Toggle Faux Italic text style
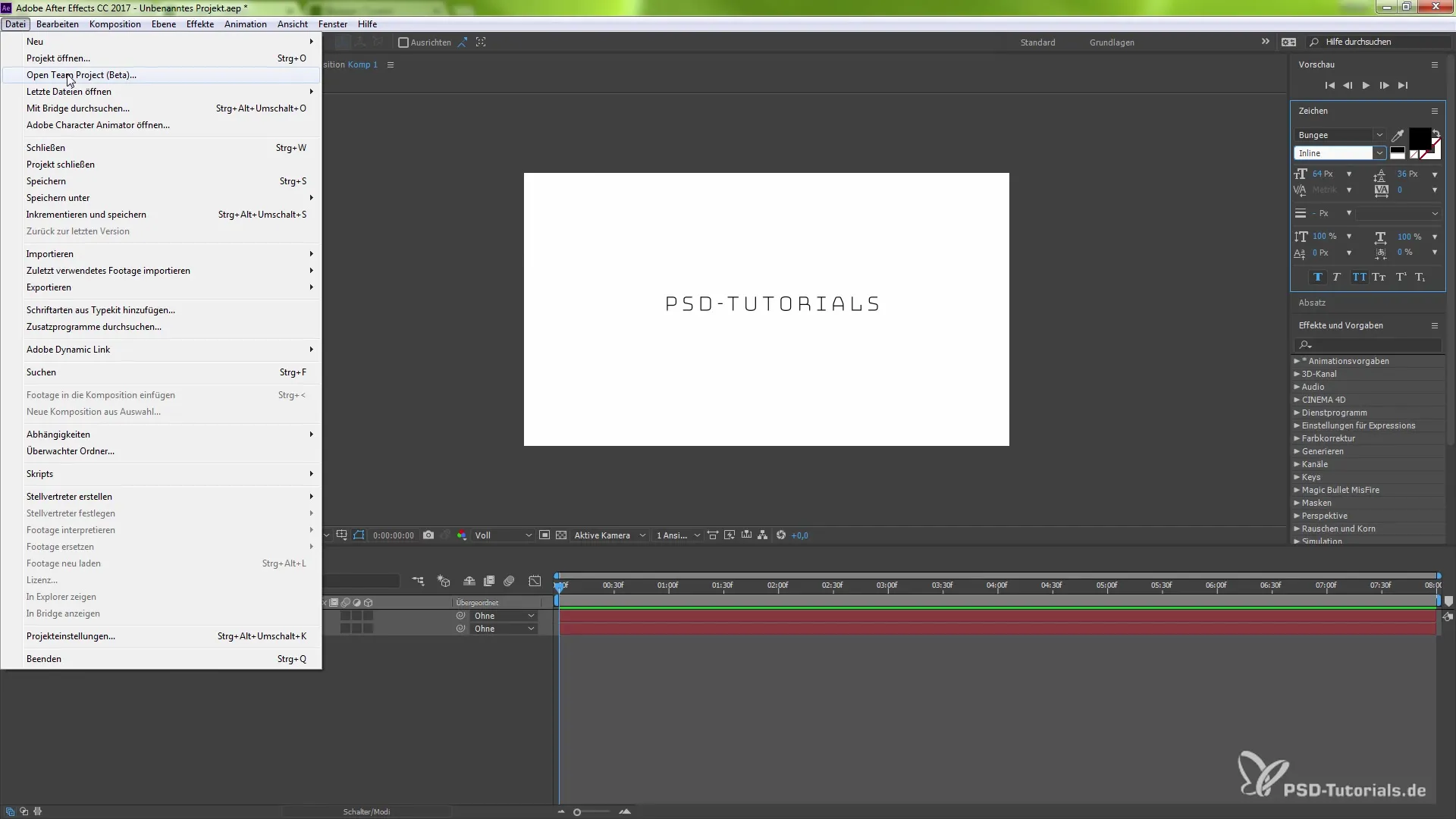The image size is (1456, 819). pos(1337,278)
